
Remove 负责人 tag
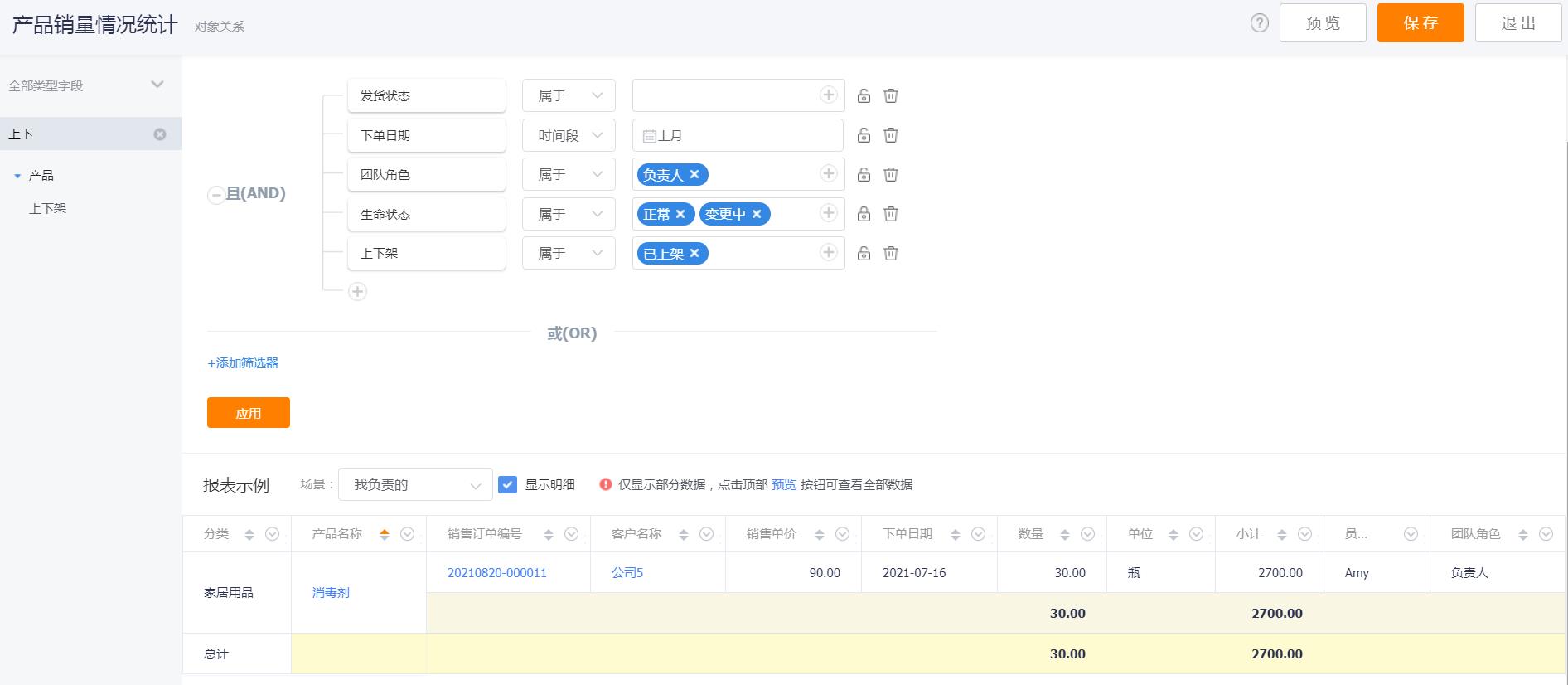click(x=694, y=174)
